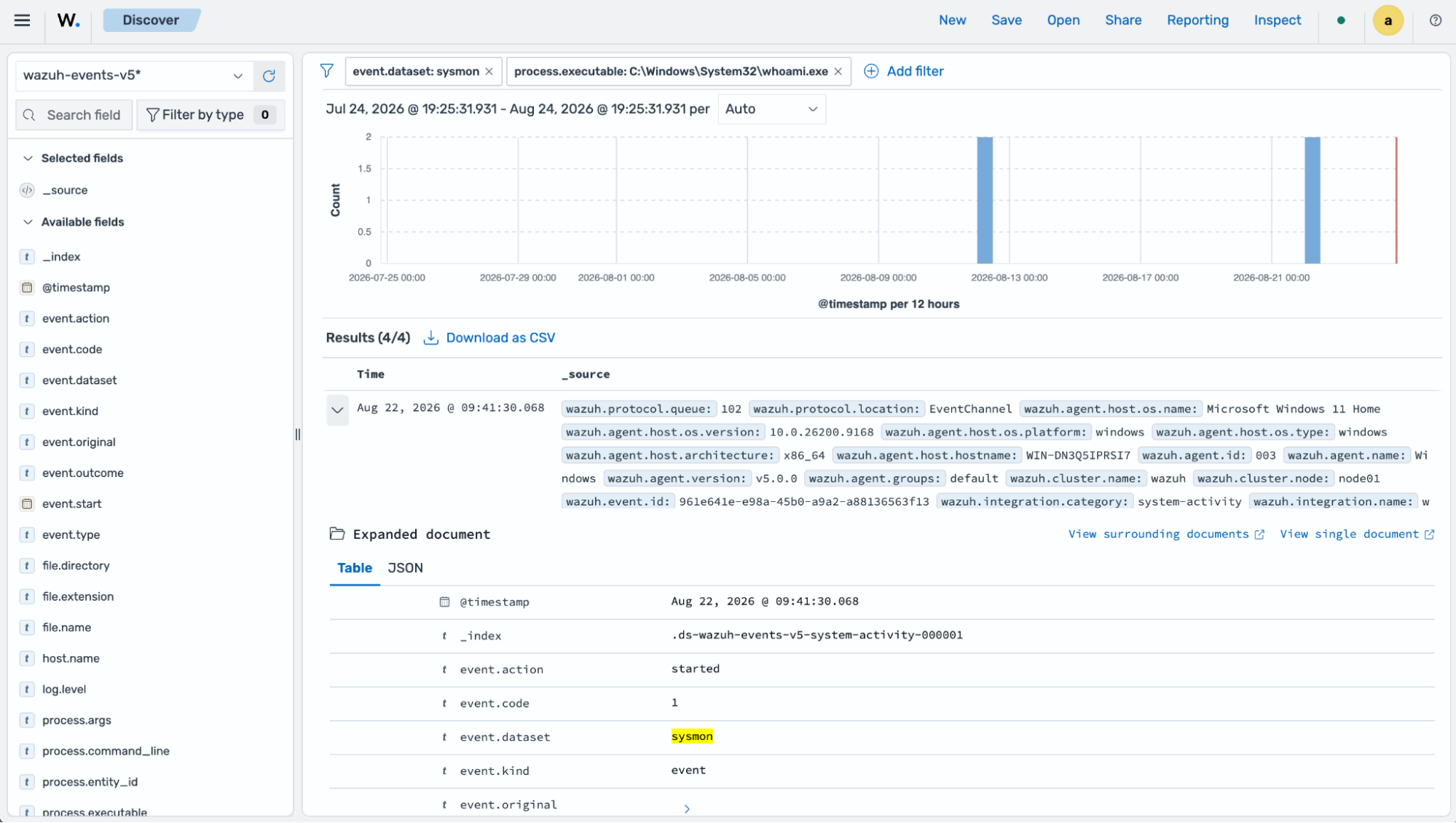
Task: Click Reporting in the top menu
Action: pyautogui.click(x=1197, y=20)
